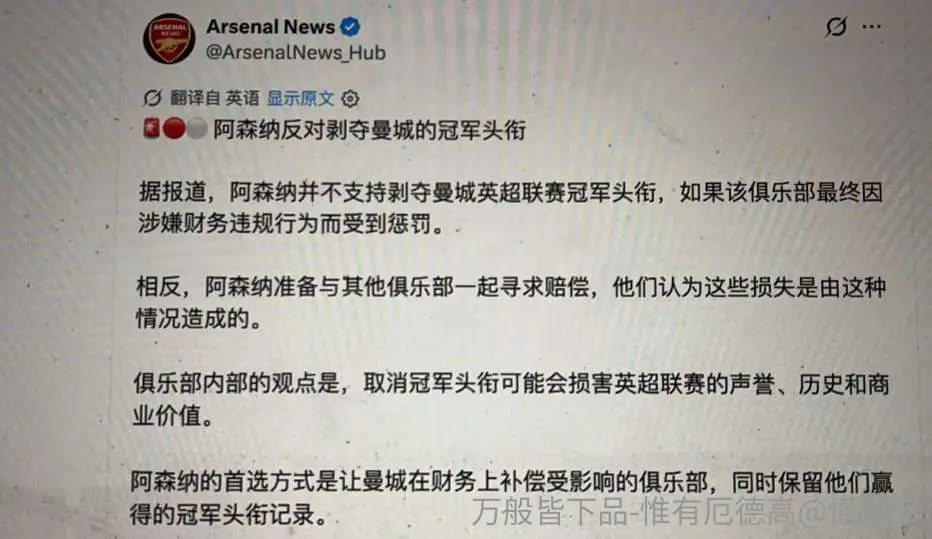The image size is (932, 539).
Task: Click the white circle emoji
Action: [x=197, y=128]
